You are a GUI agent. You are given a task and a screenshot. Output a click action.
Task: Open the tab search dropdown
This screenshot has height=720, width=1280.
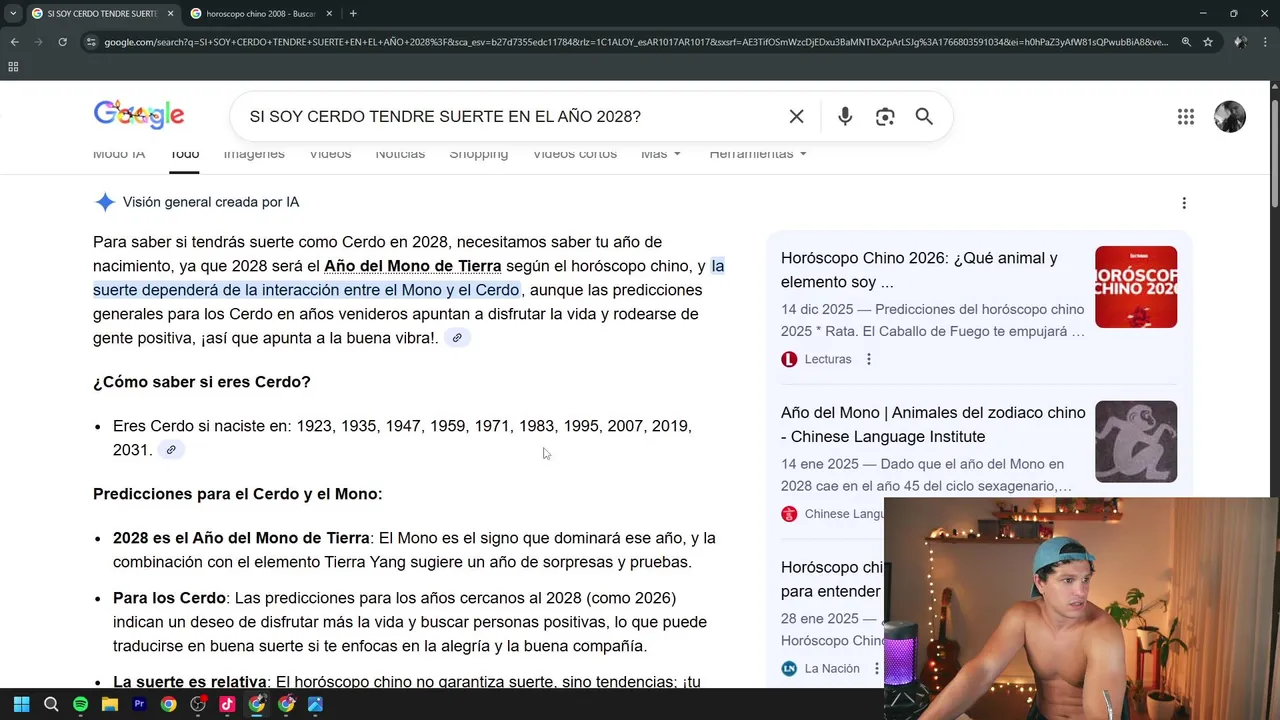(13, 13)
